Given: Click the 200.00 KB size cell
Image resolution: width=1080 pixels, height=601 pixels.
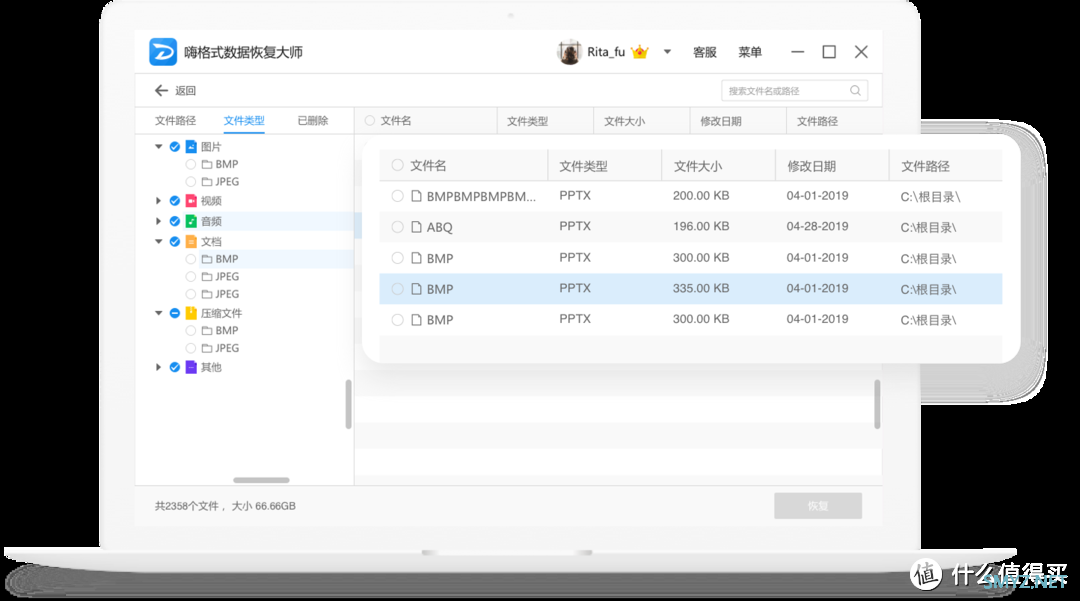Looking at the screenshot, I should pyautogui.click(x=700, y=196).
